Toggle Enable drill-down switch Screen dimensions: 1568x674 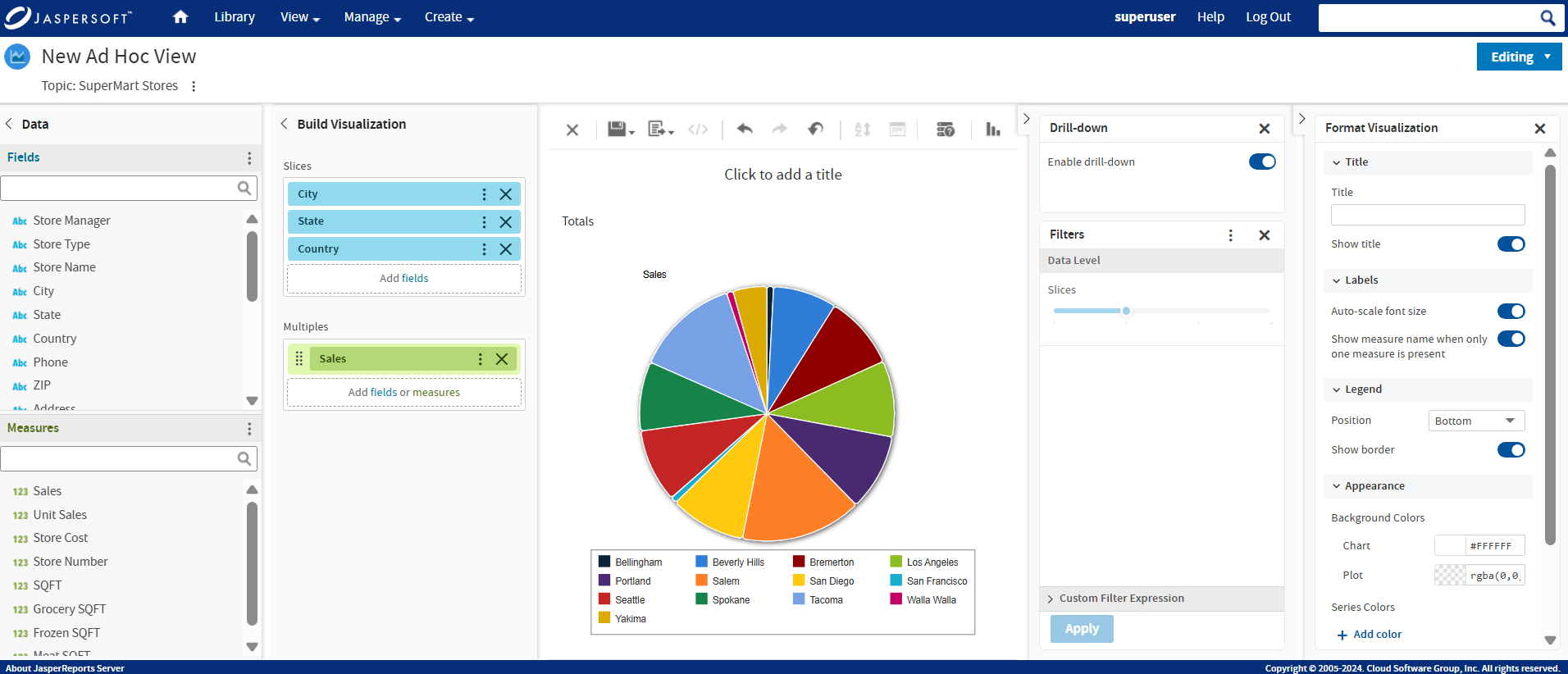click(x=1262, y=162)
